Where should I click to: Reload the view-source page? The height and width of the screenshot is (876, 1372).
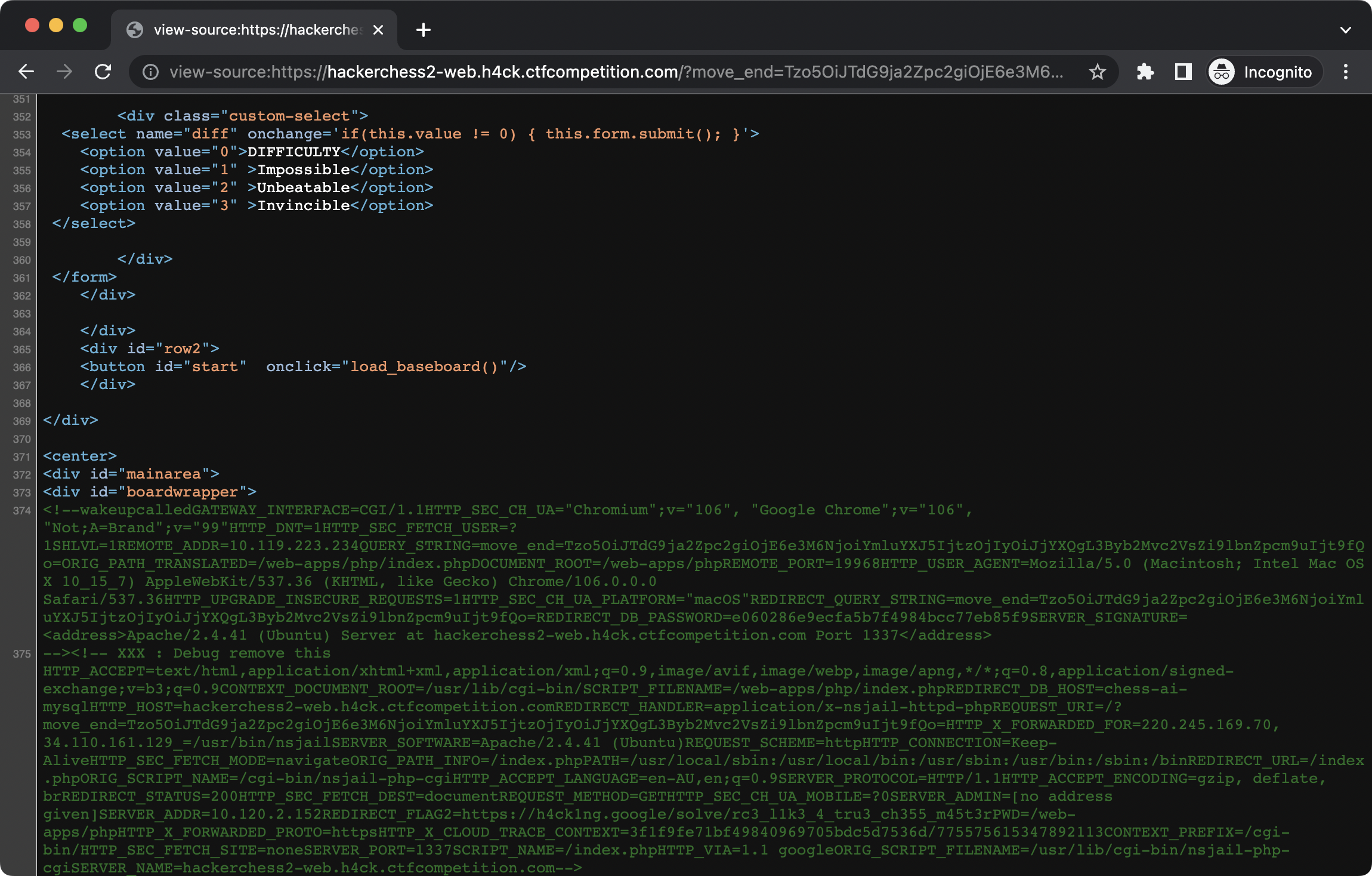[104, 72]
